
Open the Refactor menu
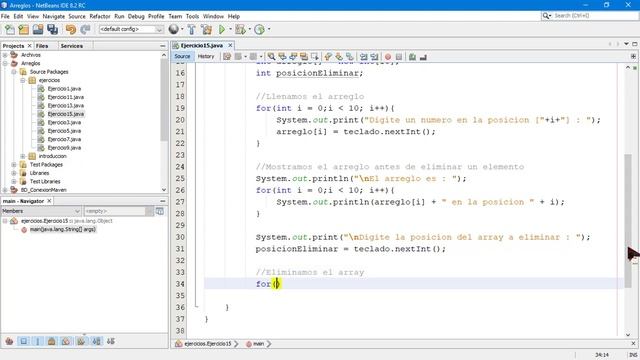100,16
